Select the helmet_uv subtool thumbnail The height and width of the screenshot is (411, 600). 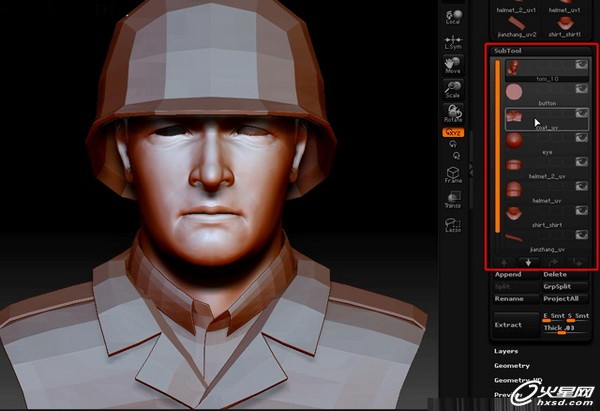[x=514, y=189]
